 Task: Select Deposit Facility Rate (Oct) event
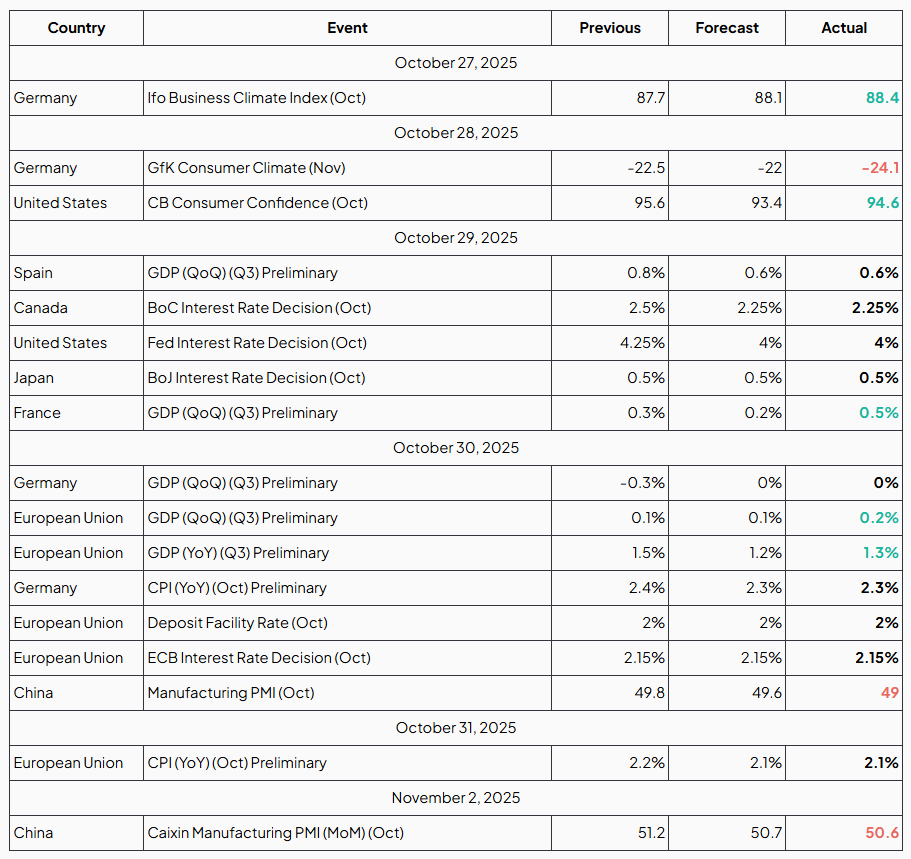point(237,623)
